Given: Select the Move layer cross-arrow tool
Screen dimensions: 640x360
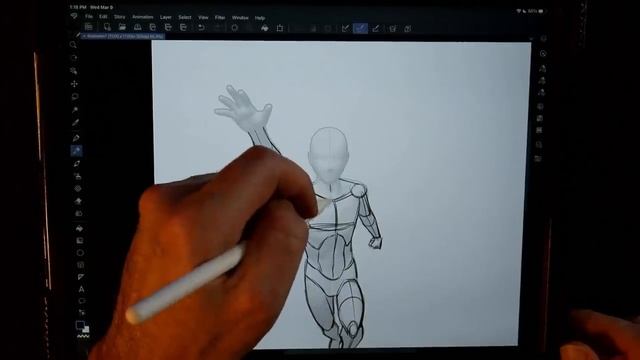Looking at the screenshot, I should tap(74, 84).
